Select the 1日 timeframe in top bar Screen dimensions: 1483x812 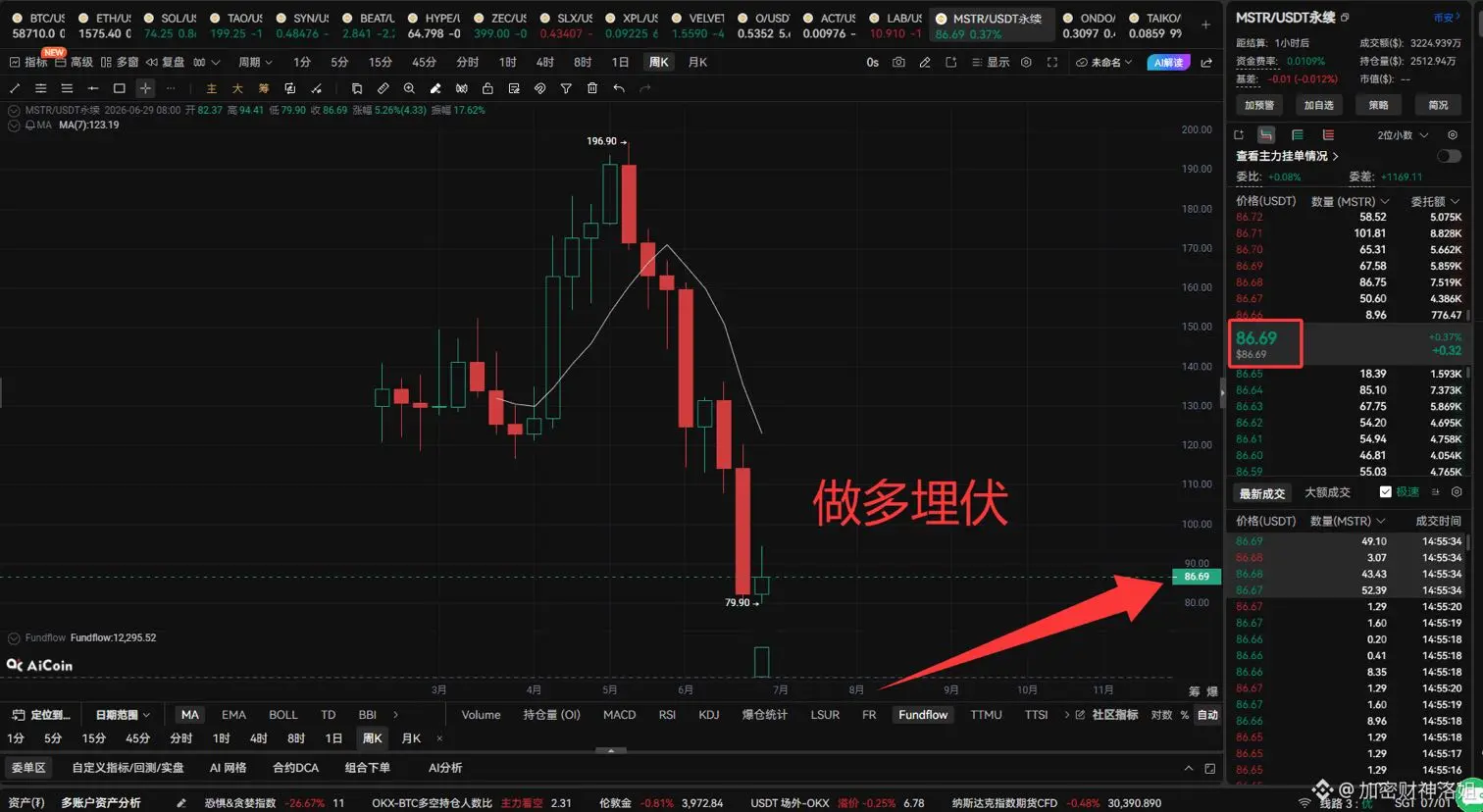tap(620, 62)
